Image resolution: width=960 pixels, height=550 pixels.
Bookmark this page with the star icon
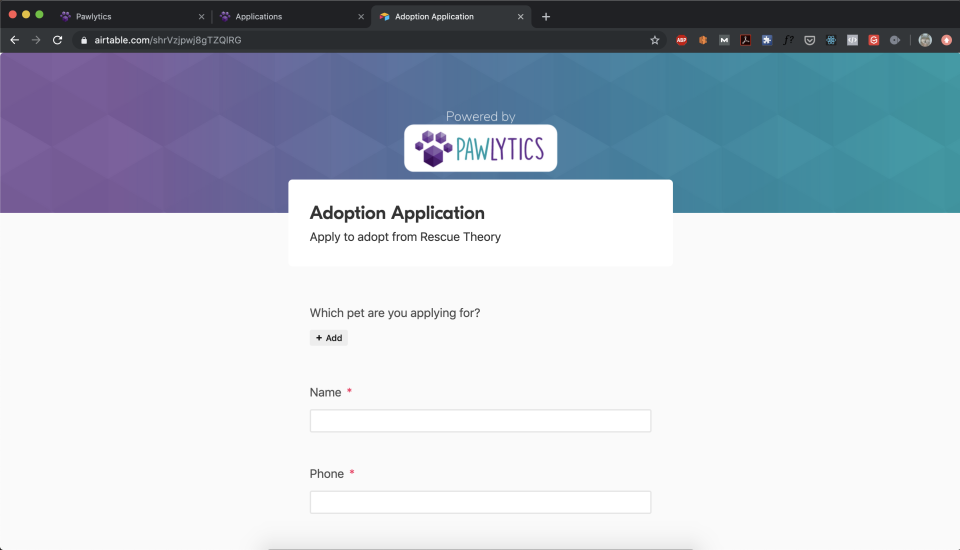tap(654, 40)
